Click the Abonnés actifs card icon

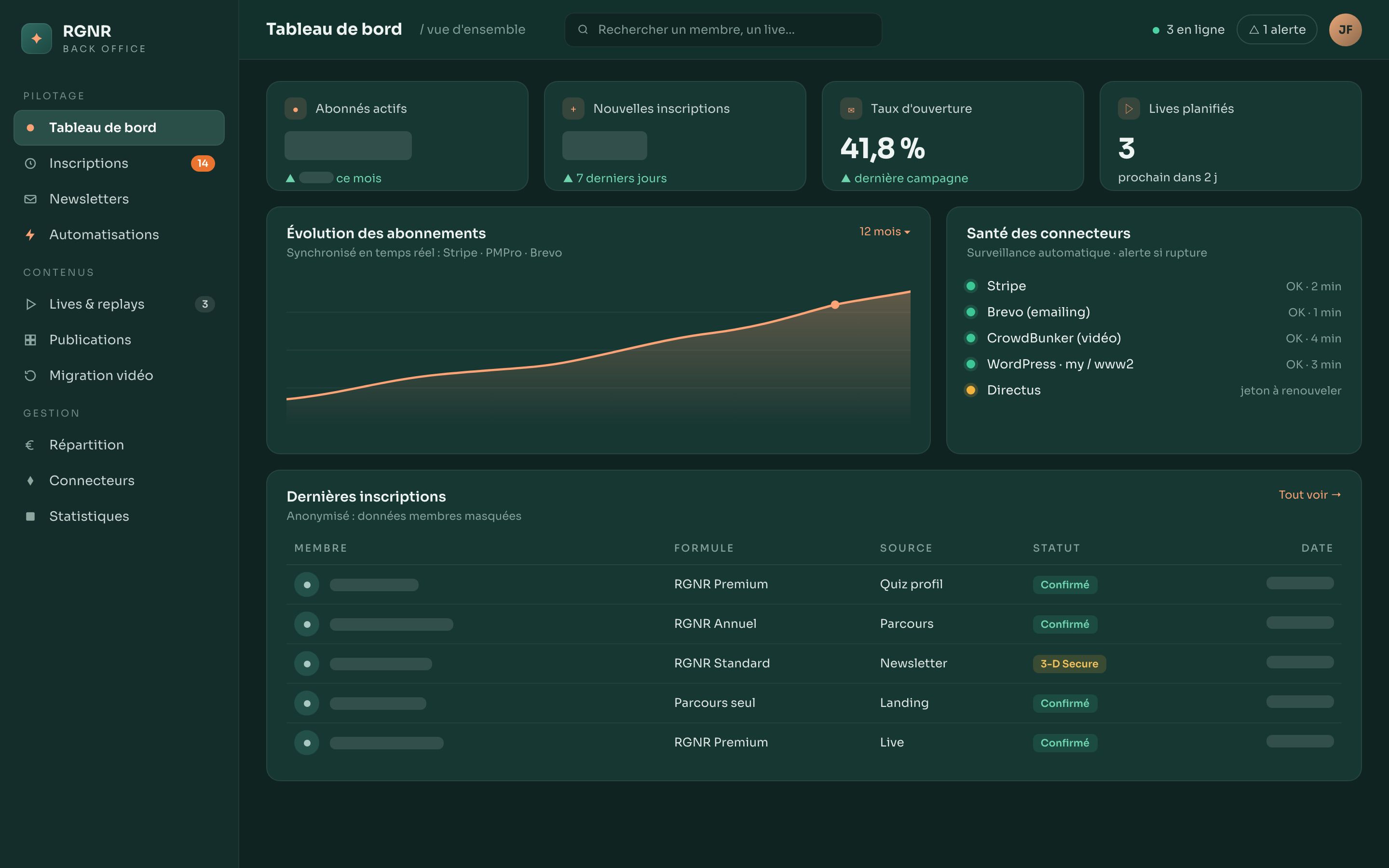(x=296, y=108)
